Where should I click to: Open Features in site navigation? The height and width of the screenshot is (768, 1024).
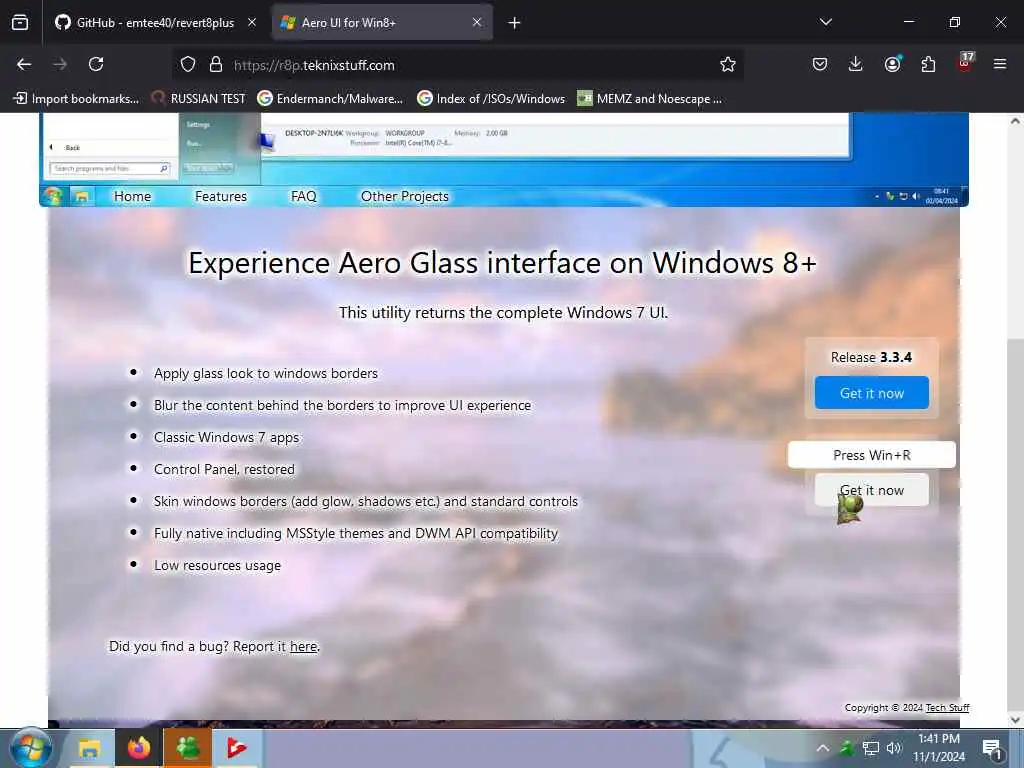[221, 196]
